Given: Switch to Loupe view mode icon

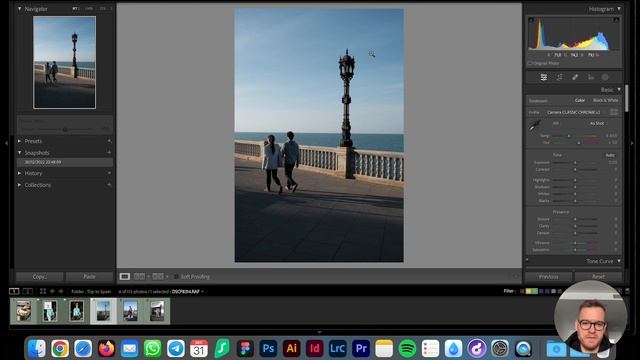Looking at the screenshot, I should tap(124, 277).
